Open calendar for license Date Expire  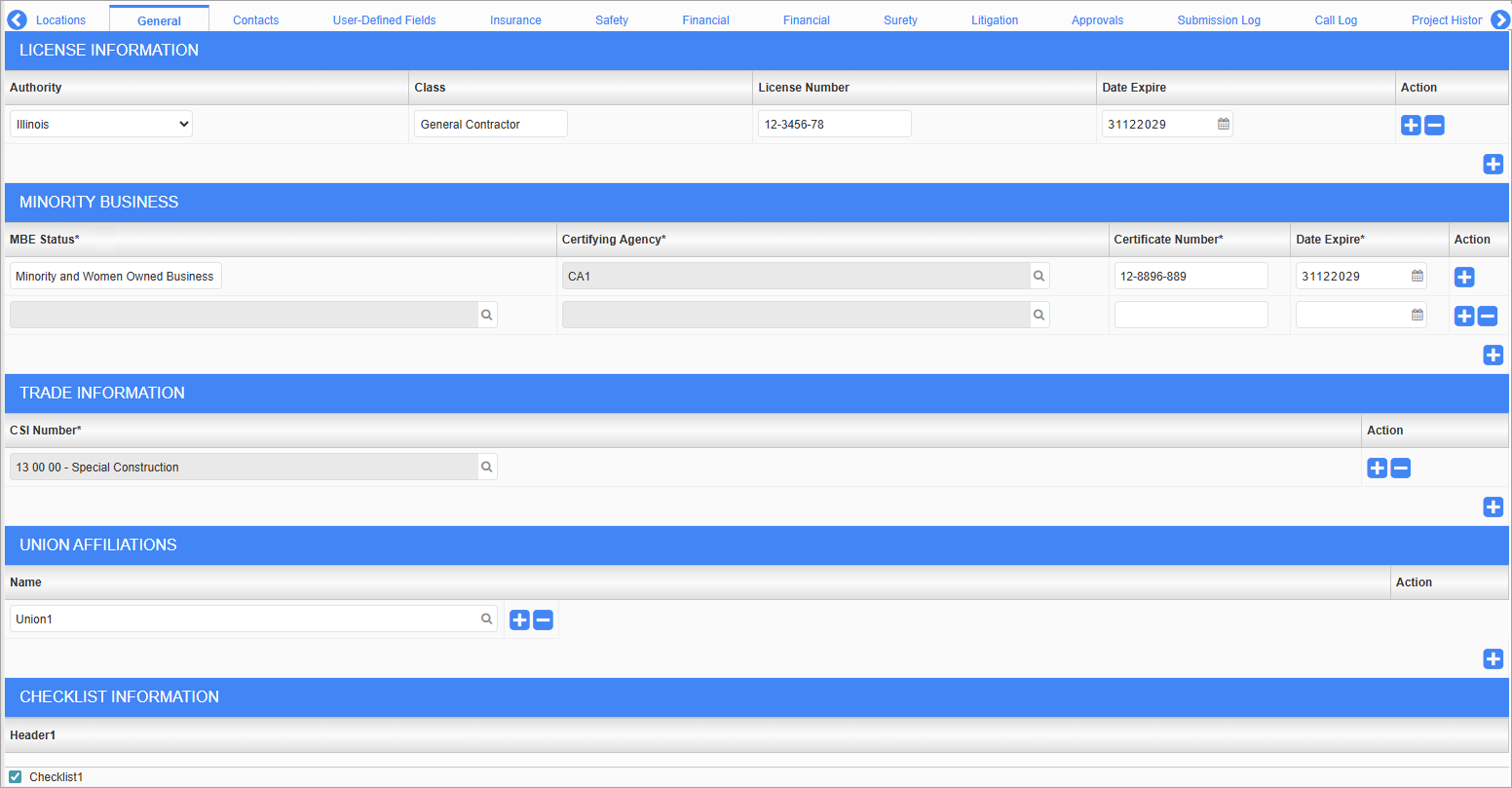click(x=1224, y=124)
